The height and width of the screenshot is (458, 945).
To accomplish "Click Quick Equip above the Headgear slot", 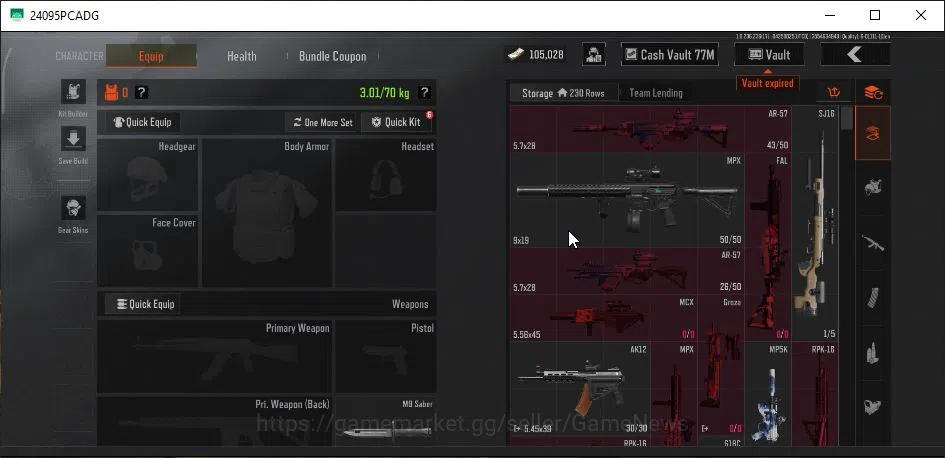I will tap(143, 122).
